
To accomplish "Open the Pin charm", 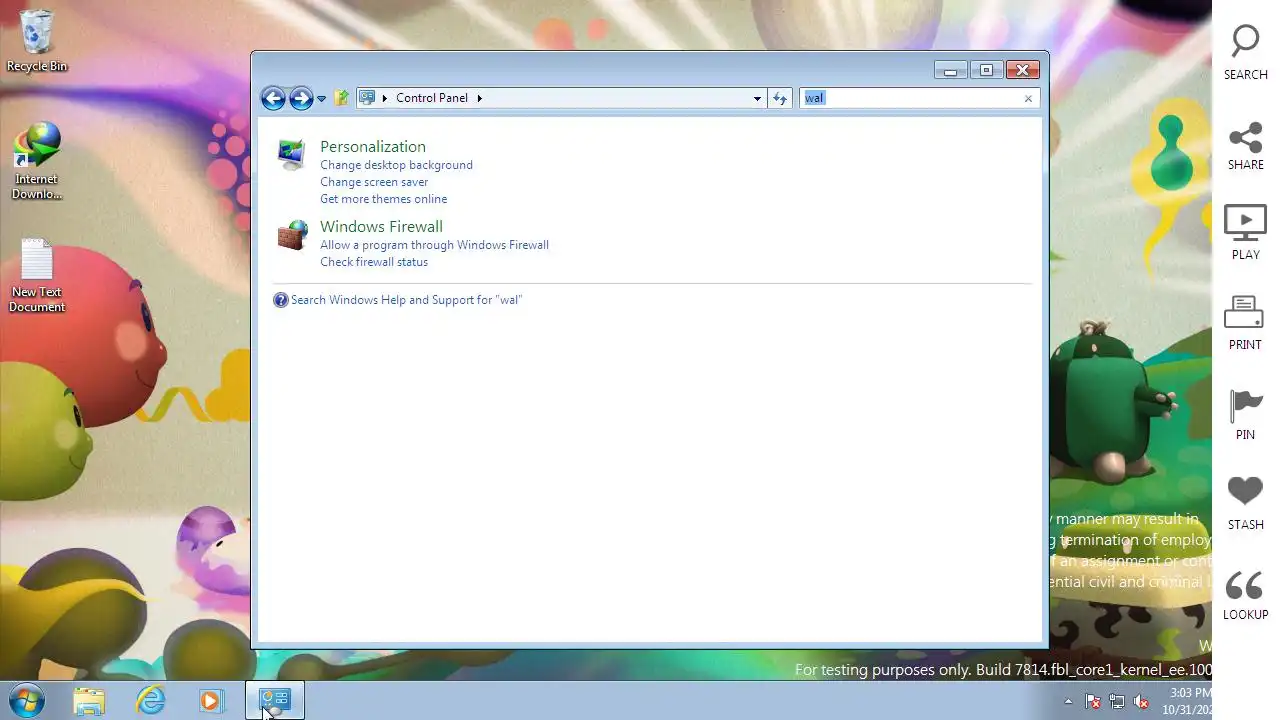I will point(1246,414).
